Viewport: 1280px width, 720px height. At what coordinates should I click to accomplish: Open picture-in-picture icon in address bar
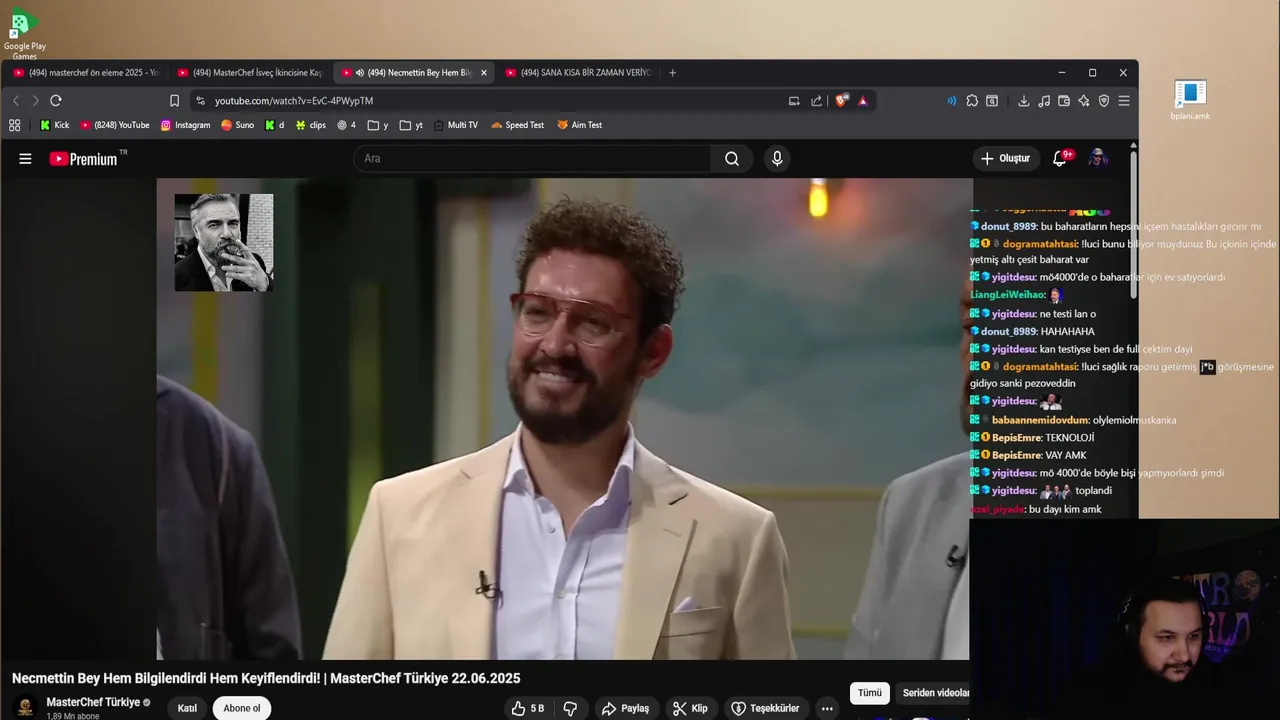pyautogui.click(x=794, y=101)
